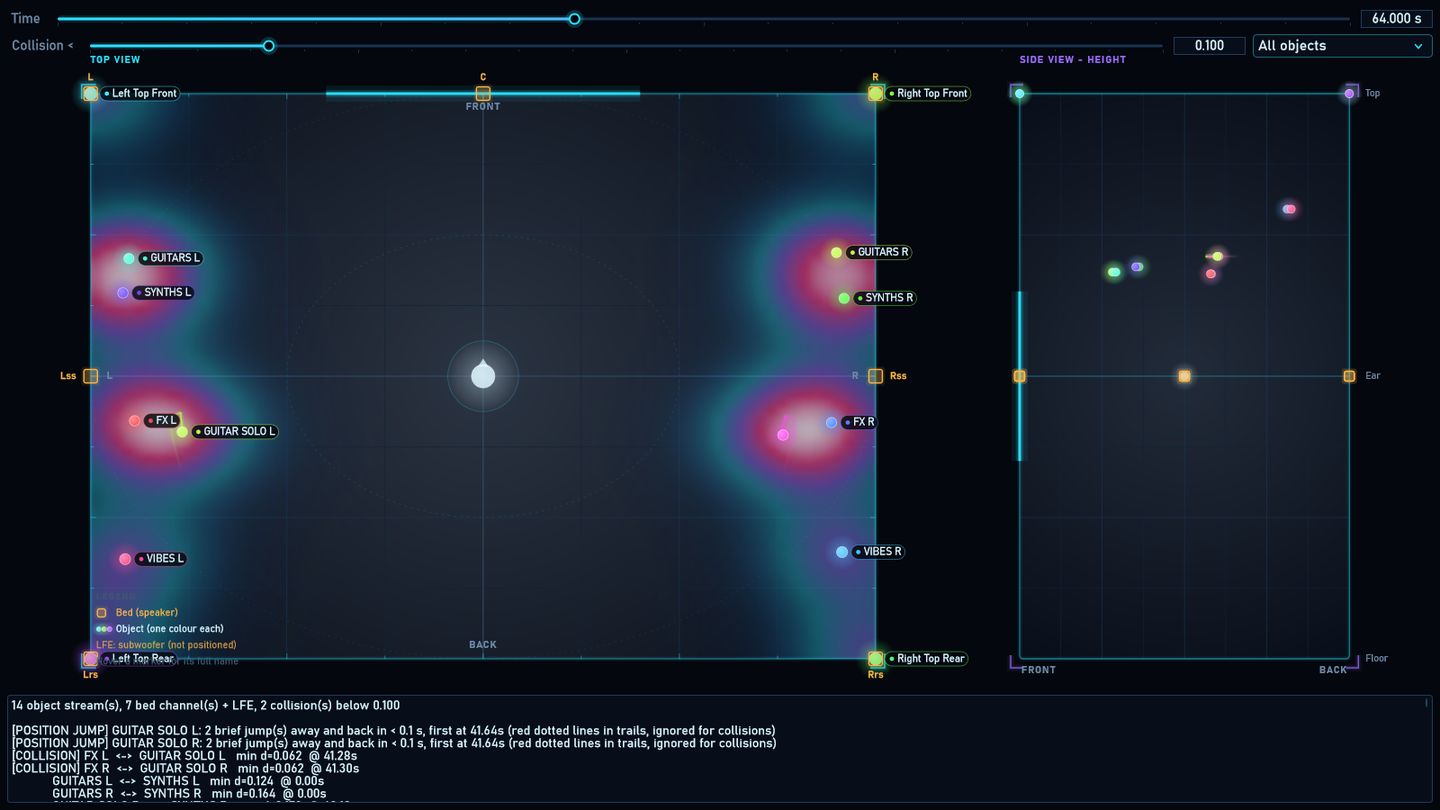The height and width of the screenshot is (810, 1440).
Task: Select the SYNTHS L object dot
Action: (x=123, y=293)
